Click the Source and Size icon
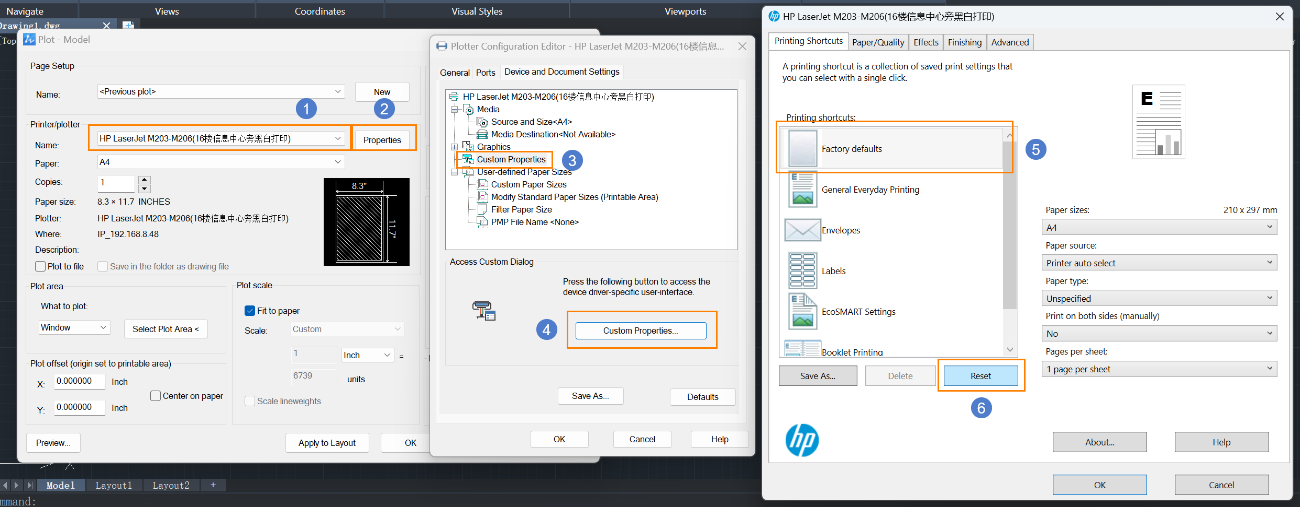1300x507 pixels. [x=483, y=121]
